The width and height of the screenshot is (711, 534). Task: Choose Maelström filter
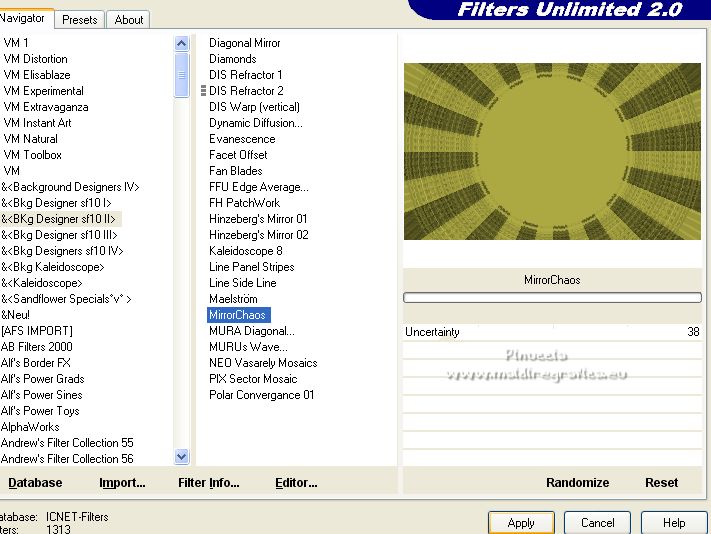[x=233, y=299]
